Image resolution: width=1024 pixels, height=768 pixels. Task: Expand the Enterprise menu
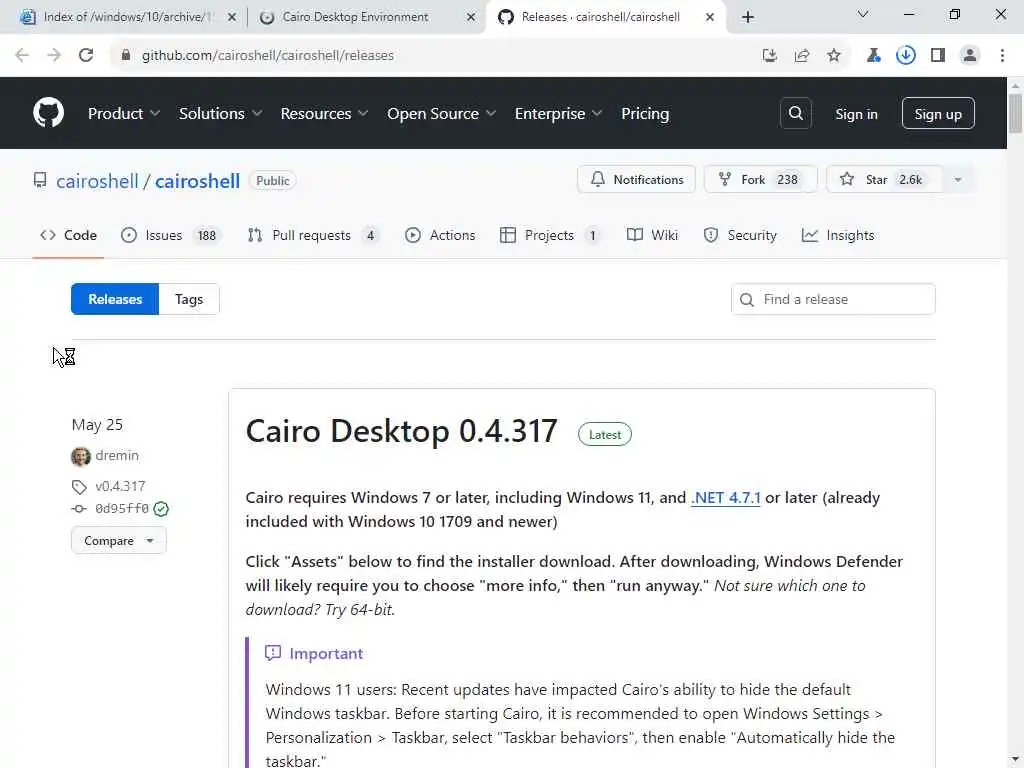558,114
